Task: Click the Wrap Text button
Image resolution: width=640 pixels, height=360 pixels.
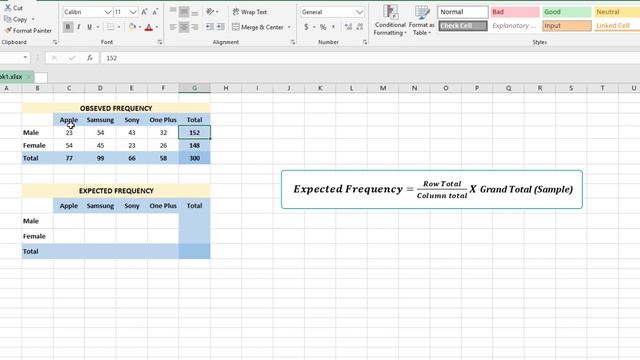Action: tap(250, 12)
